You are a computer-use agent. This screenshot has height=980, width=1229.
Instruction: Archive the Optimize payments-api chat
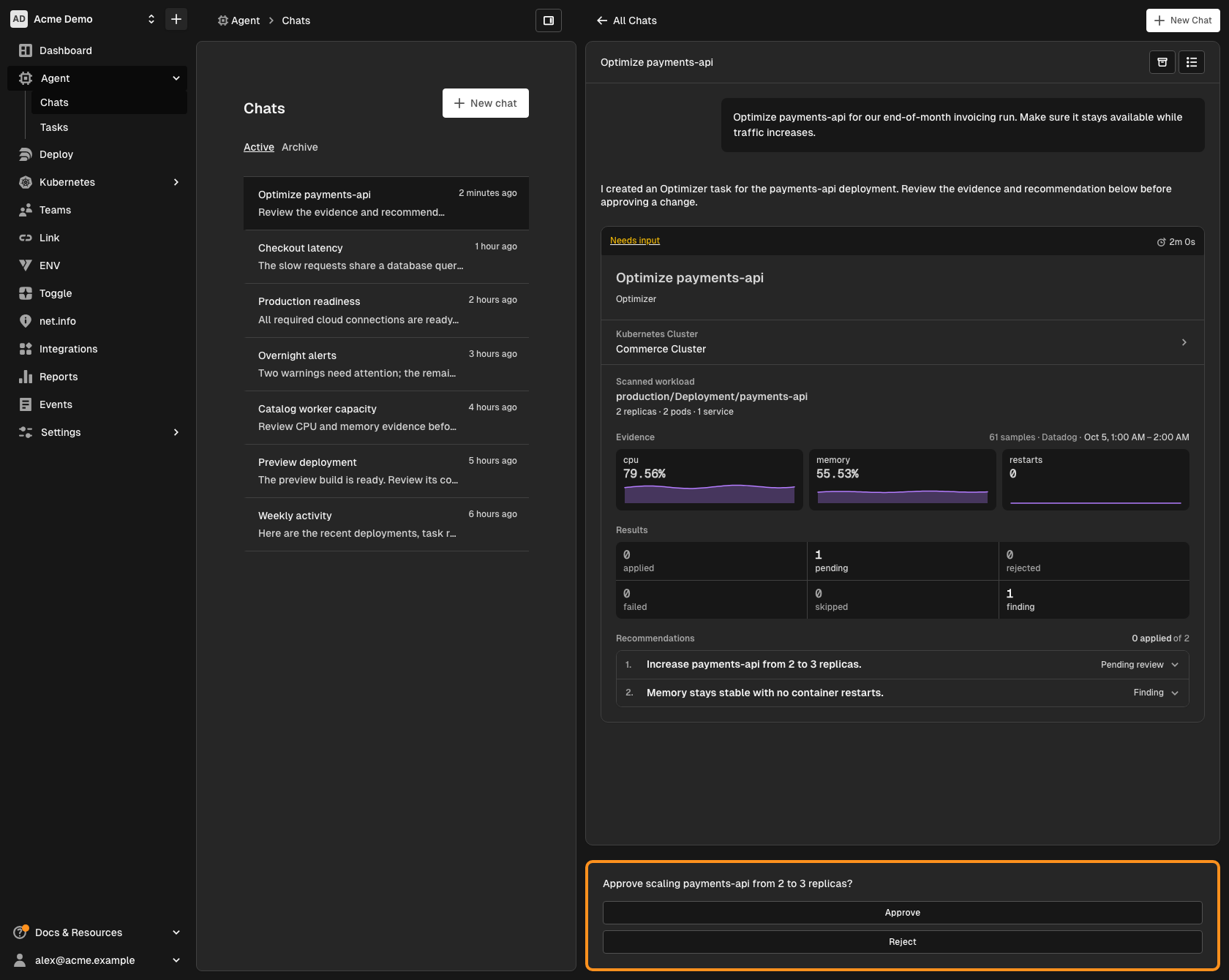pyautogui.click(x=1162, y=62)
